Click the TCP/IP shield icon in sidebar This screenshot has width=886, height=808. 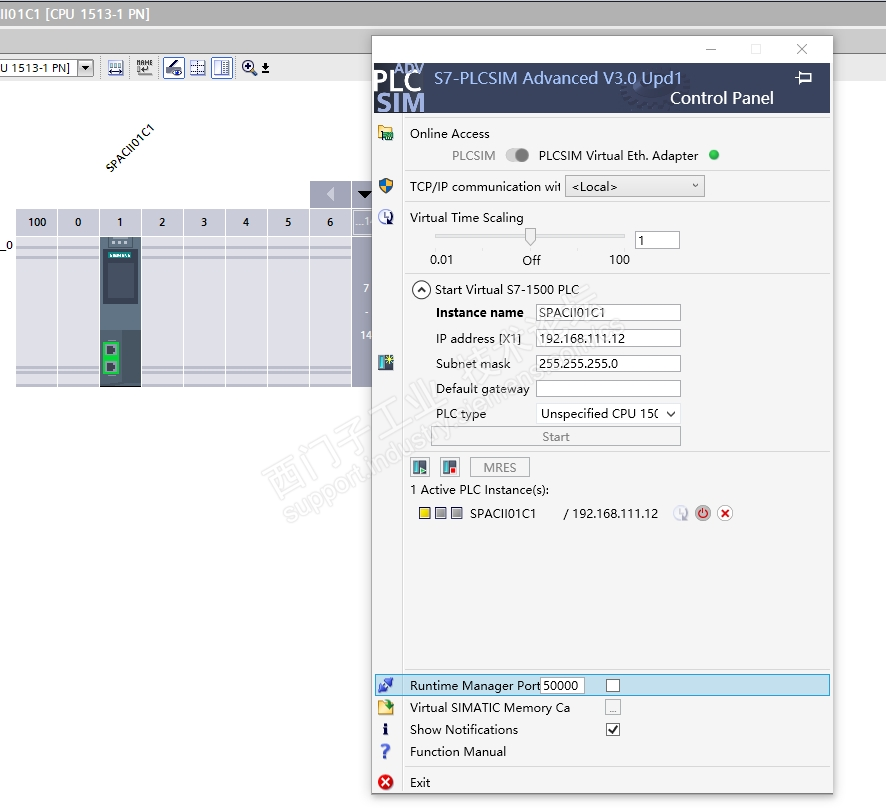(x=386, y=185)
